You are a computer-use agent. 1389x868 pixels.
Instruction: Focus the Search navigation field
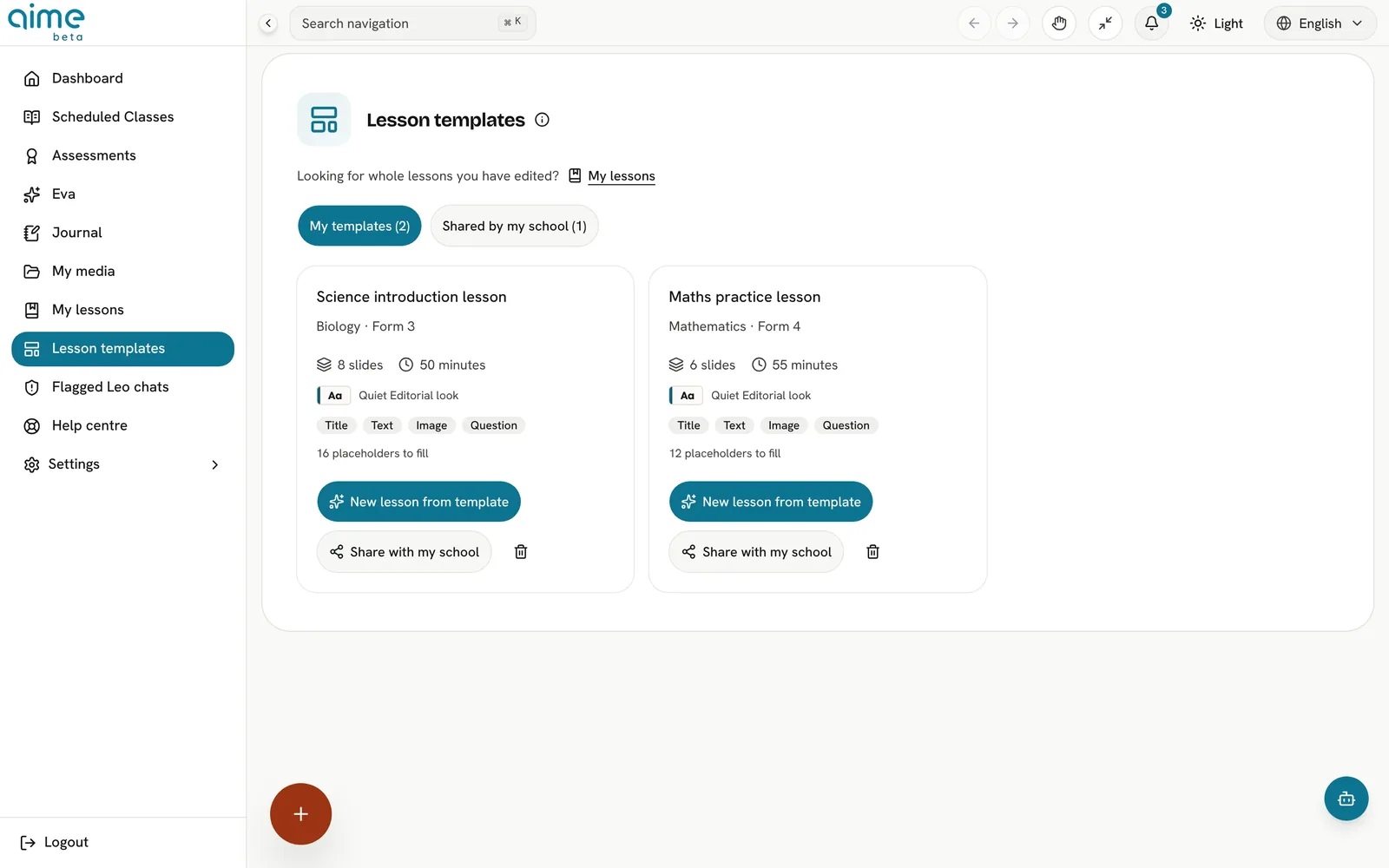point(412,23)
